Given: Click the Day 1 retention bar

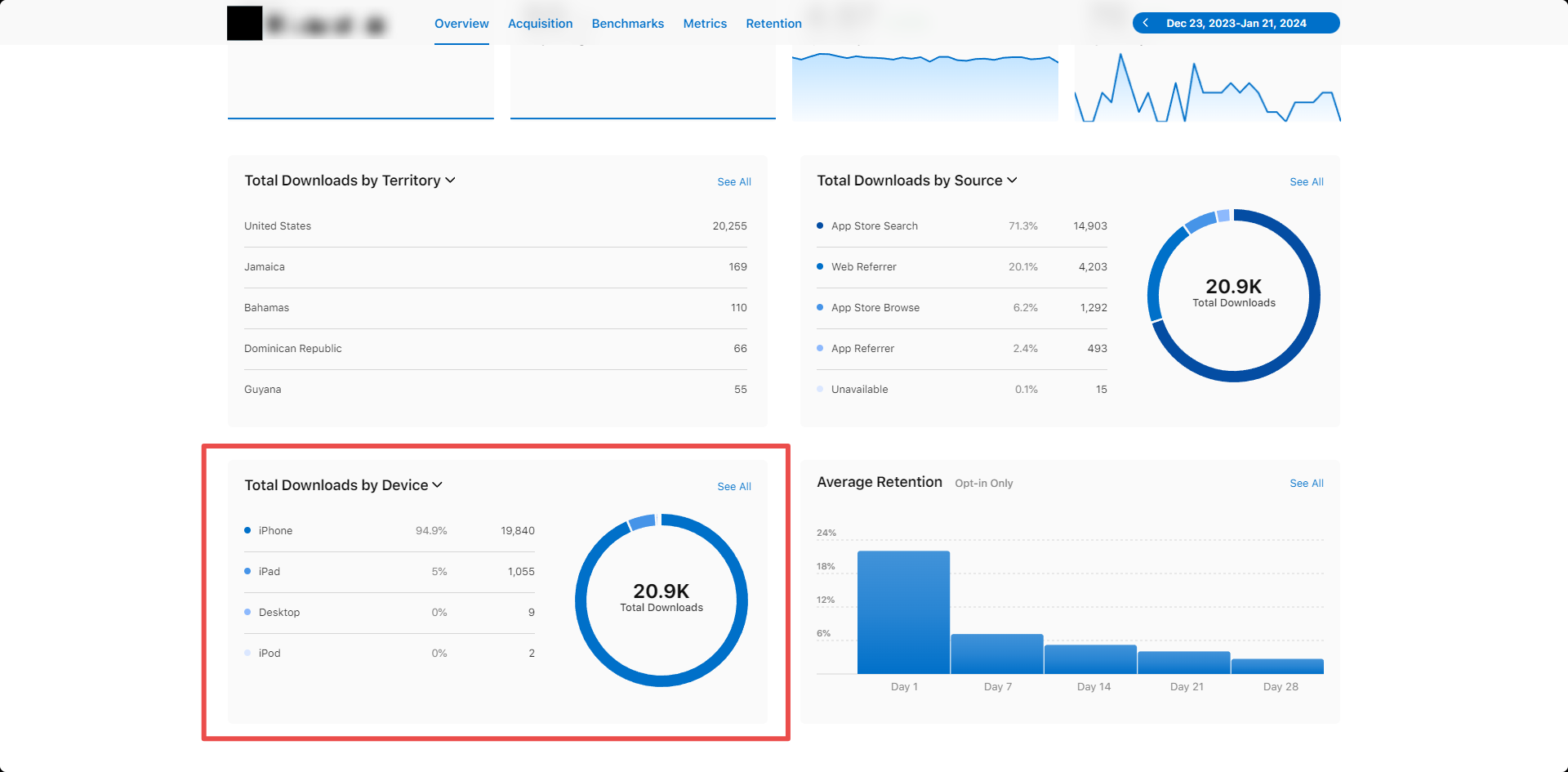Looking at the screenshot, I should [903, 613].
